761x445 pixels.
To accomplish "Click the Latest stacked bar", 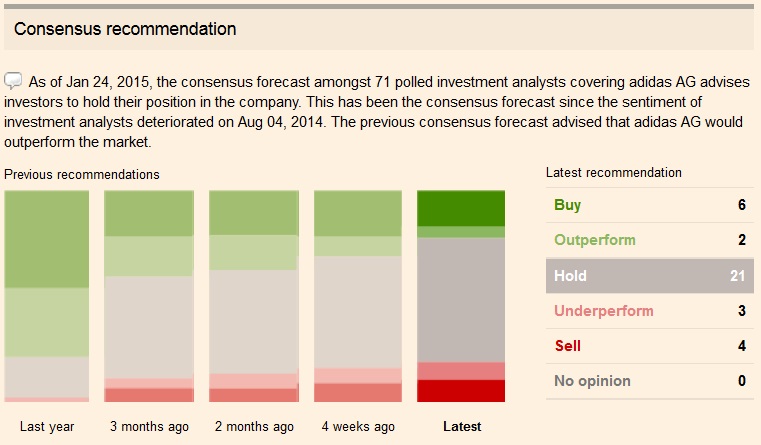I will coord(461,296).
